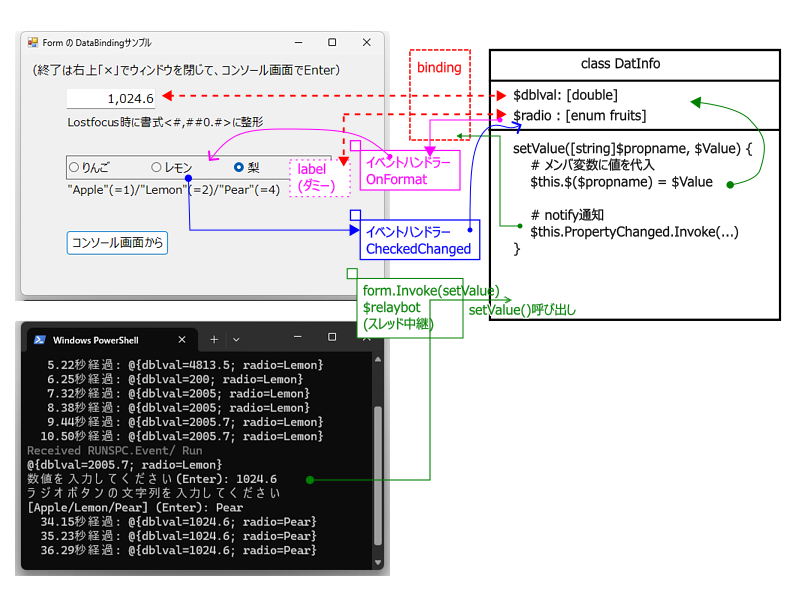Click the 'Lostfocus時に書式' label in the form
Image resolution: width=800 pixels, height=600 pixels.
tap(165, 122)
